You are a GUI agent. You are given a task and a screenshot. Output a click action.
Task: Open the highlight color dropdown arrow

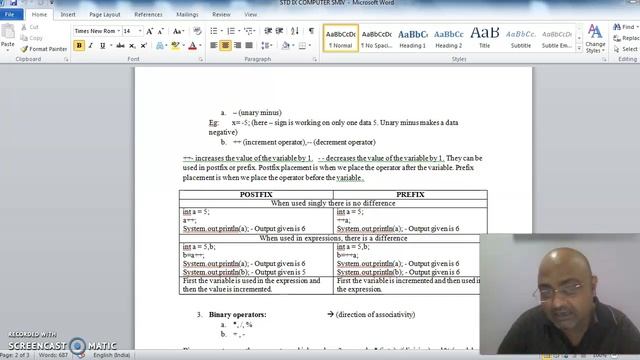(184, 45)
